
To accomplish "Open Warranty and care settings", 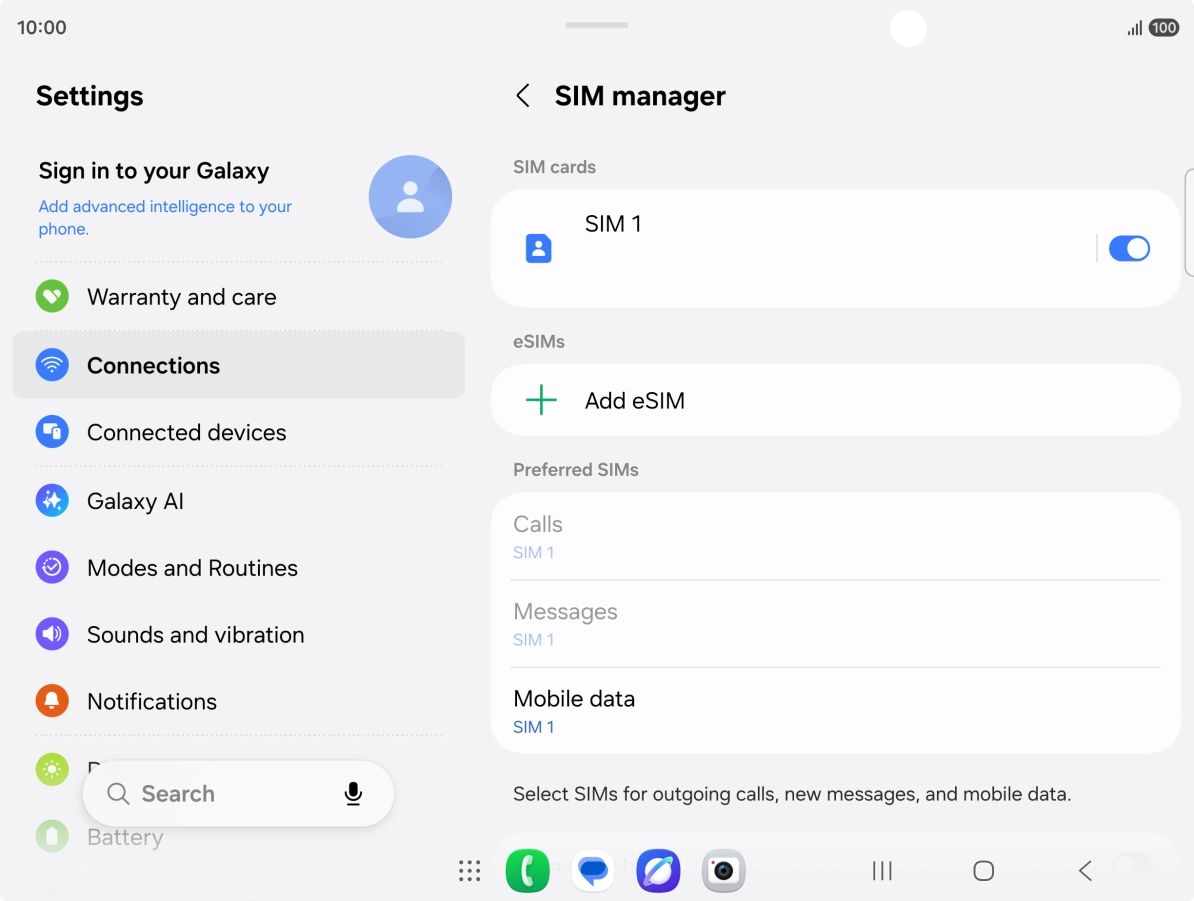I will 239,296.
